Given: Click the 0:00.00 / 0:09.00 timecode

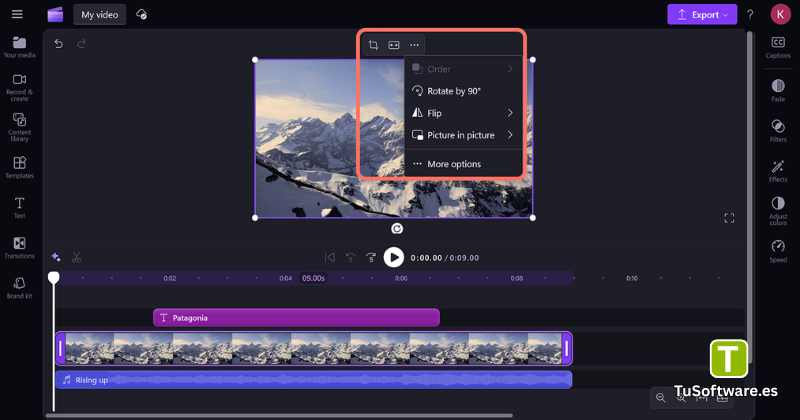Looking at the screenshot, I should pos(445,258).
